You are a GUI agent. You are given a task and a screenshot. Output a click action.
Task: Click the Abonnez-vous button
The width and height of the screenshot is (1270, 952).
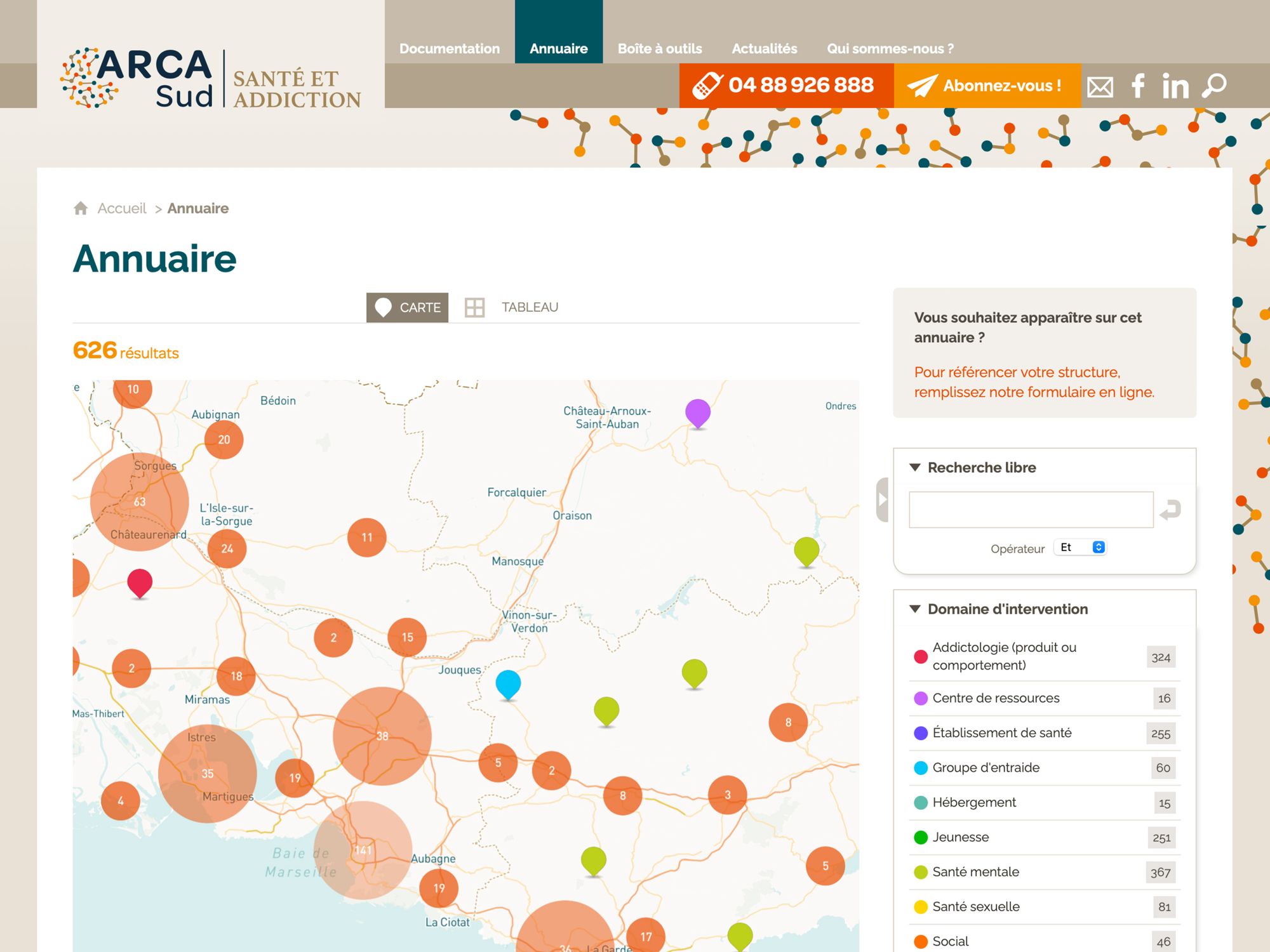[987, 86]
